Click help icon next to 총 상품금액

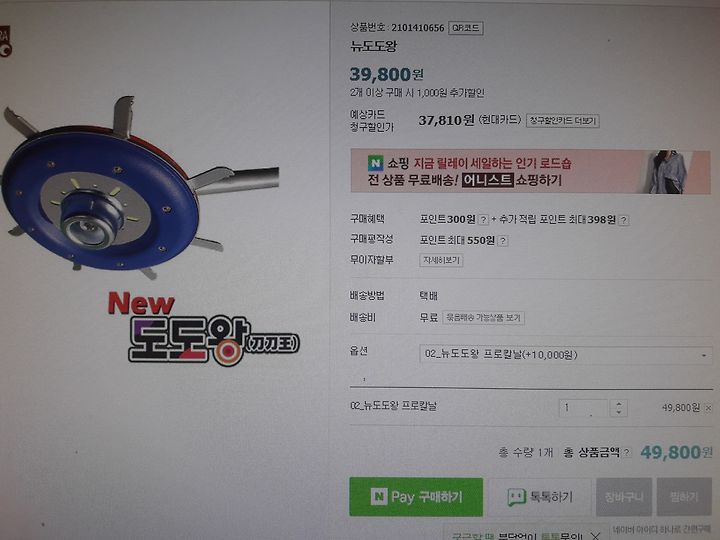coord(627,453)
